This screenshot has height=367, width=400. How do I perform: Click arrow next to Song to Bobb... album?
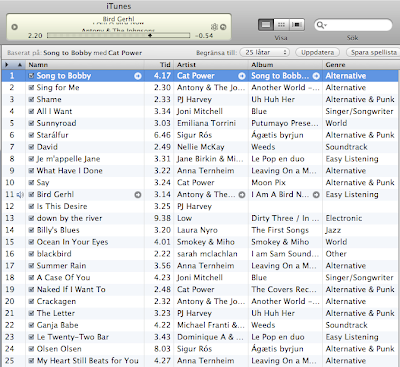click(x=316, y=76)
